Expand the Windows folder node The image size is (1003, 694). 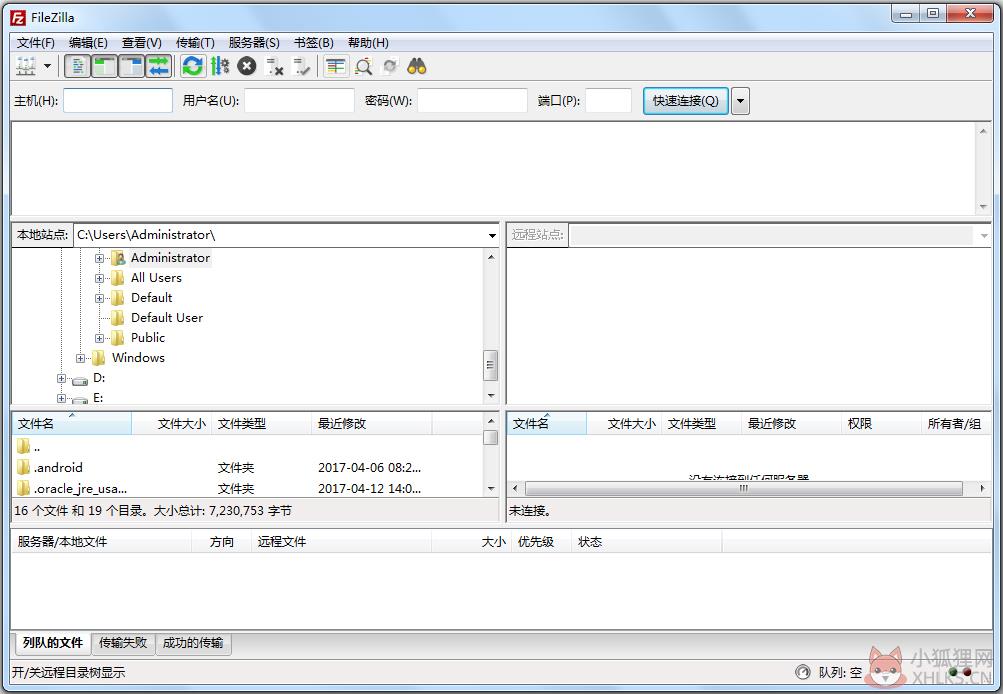click(80, 358)
